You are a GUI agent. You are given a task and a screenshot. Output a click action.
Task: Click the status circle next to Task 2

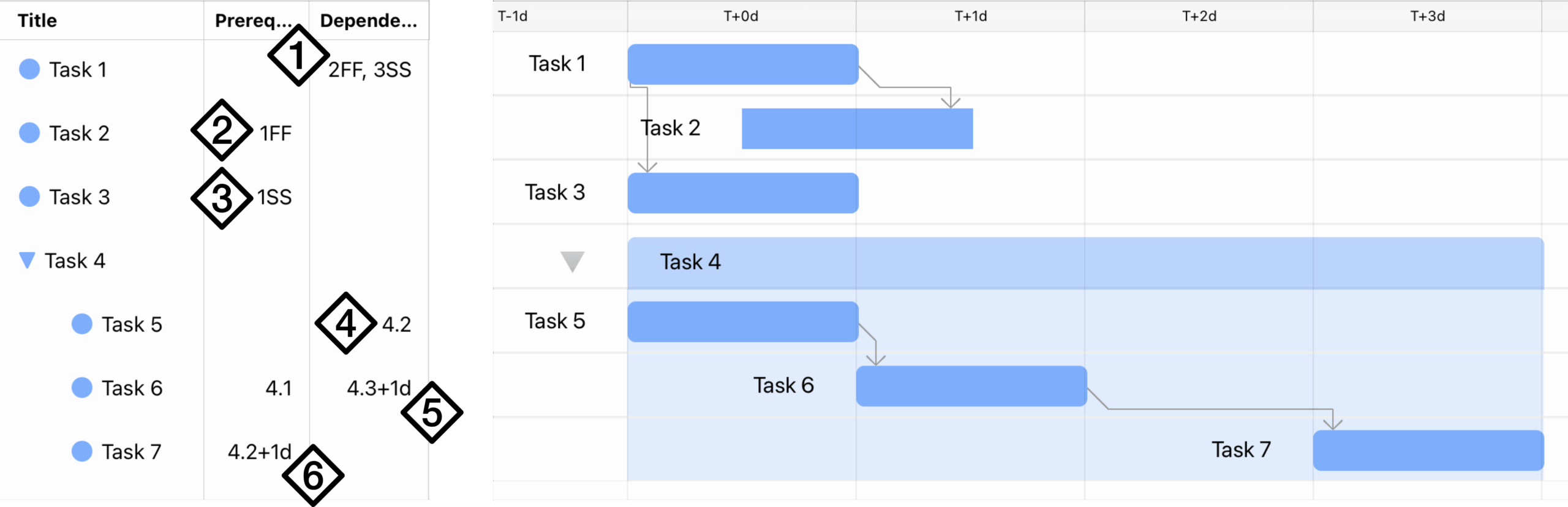pos(29,133)
